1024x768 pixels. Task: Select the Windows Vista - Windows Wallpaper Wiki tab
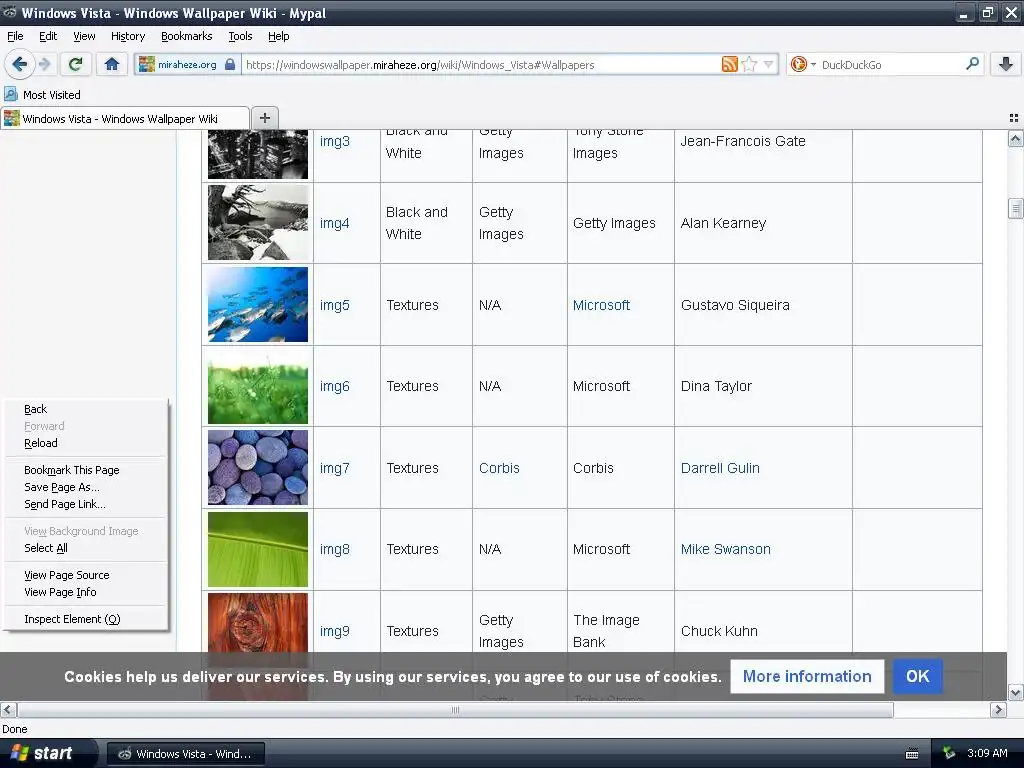(x=125, y=118)
